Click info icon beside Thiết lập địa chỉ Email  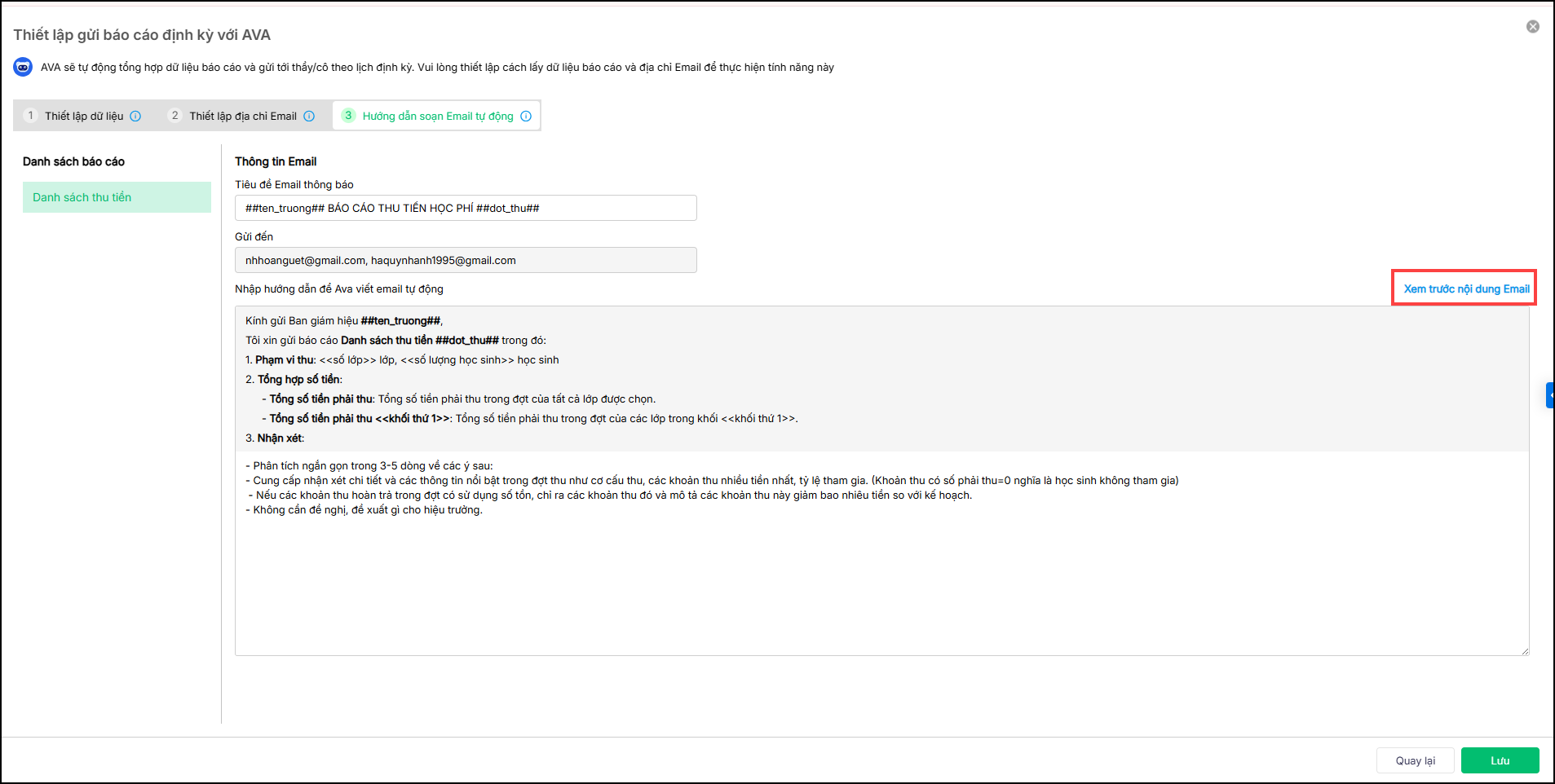309,117
